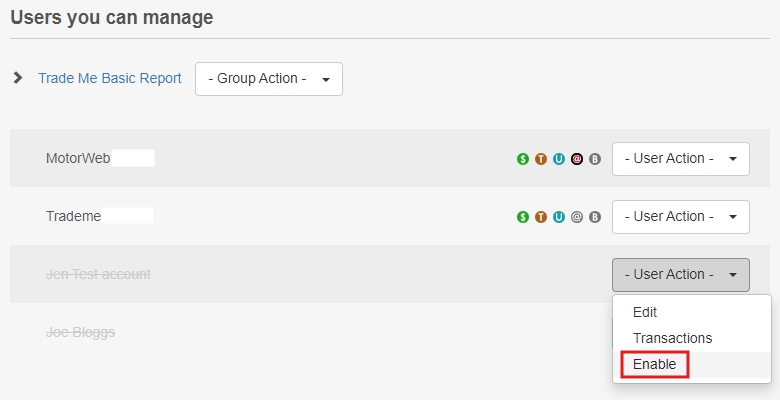
Task: Click MotorWeb's green dollar icon
Action: tap(523, 159)
